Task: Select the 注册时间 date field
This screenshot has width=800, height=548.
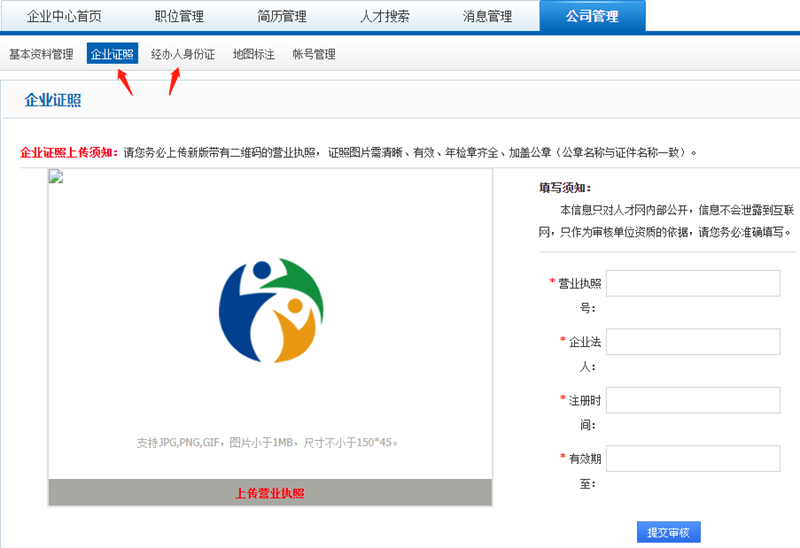Action: pyautogui.click(x=692, y=400)
